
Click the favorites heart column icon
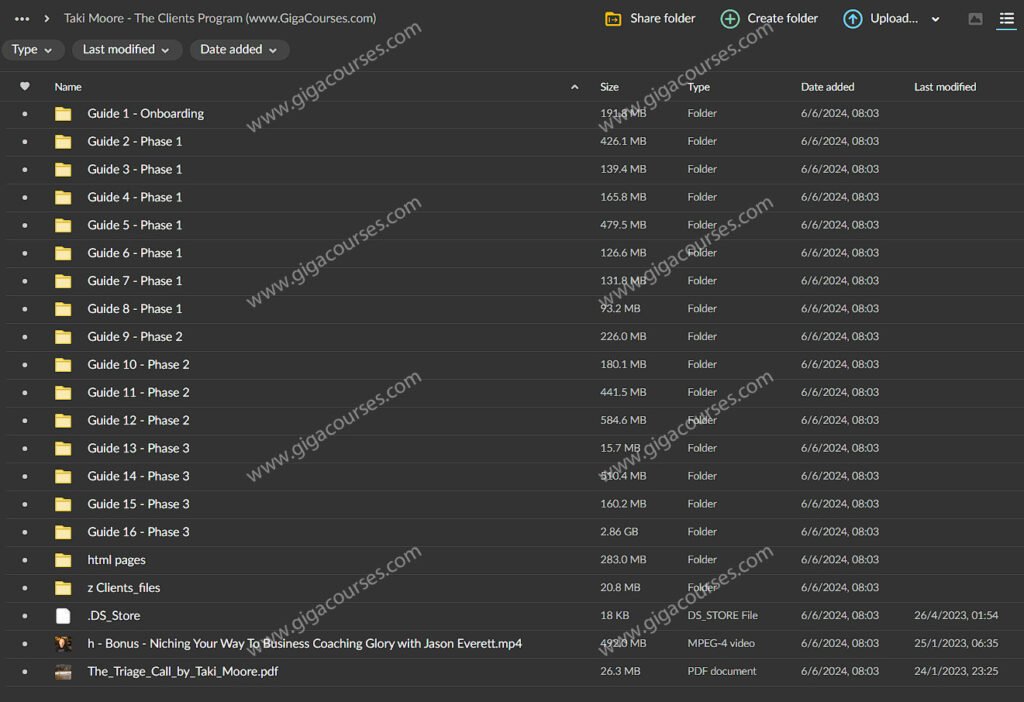click(x=25, y=86)
